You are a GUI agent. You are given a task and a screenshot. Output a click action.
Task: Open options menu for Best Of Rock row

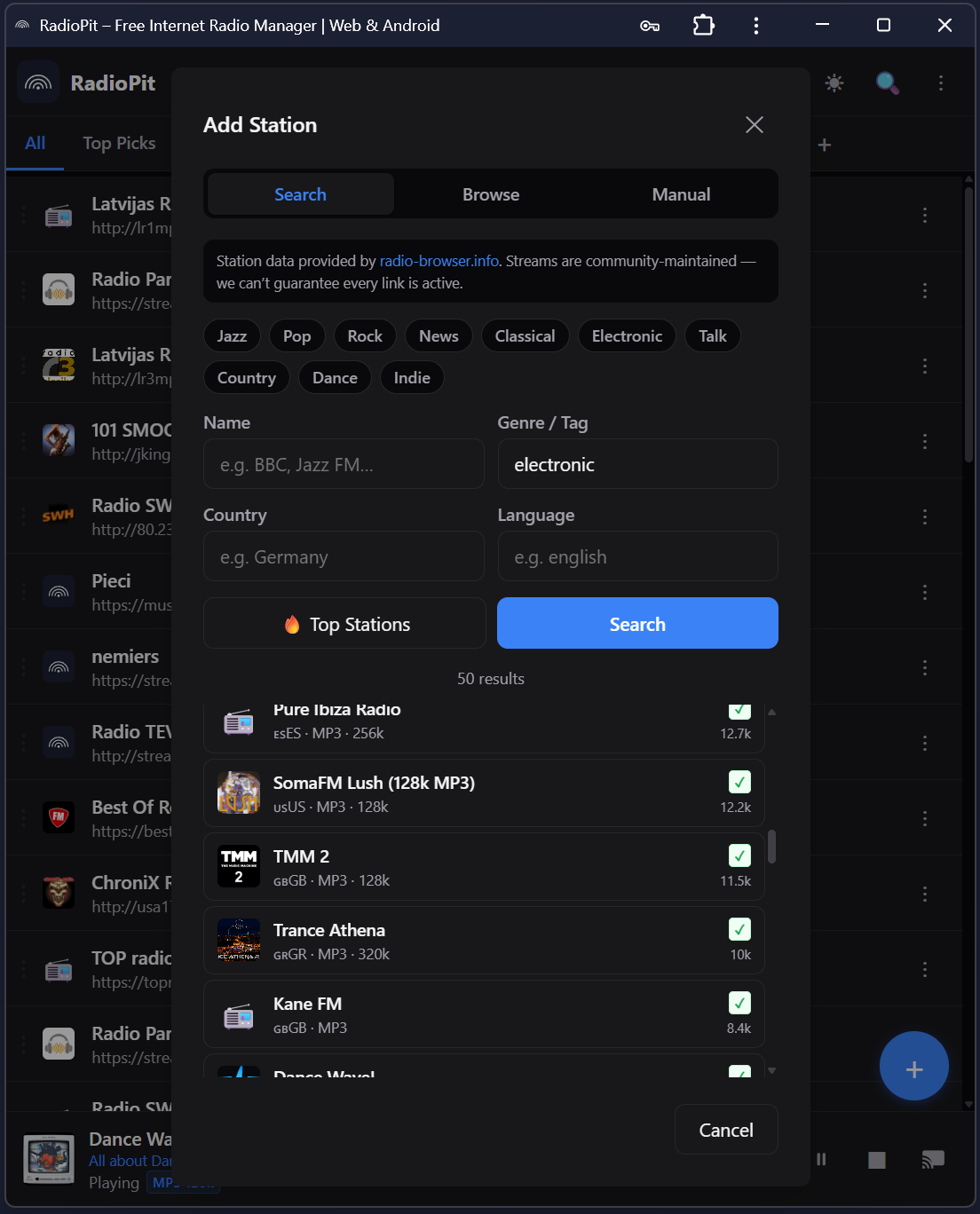click(924, 818)
